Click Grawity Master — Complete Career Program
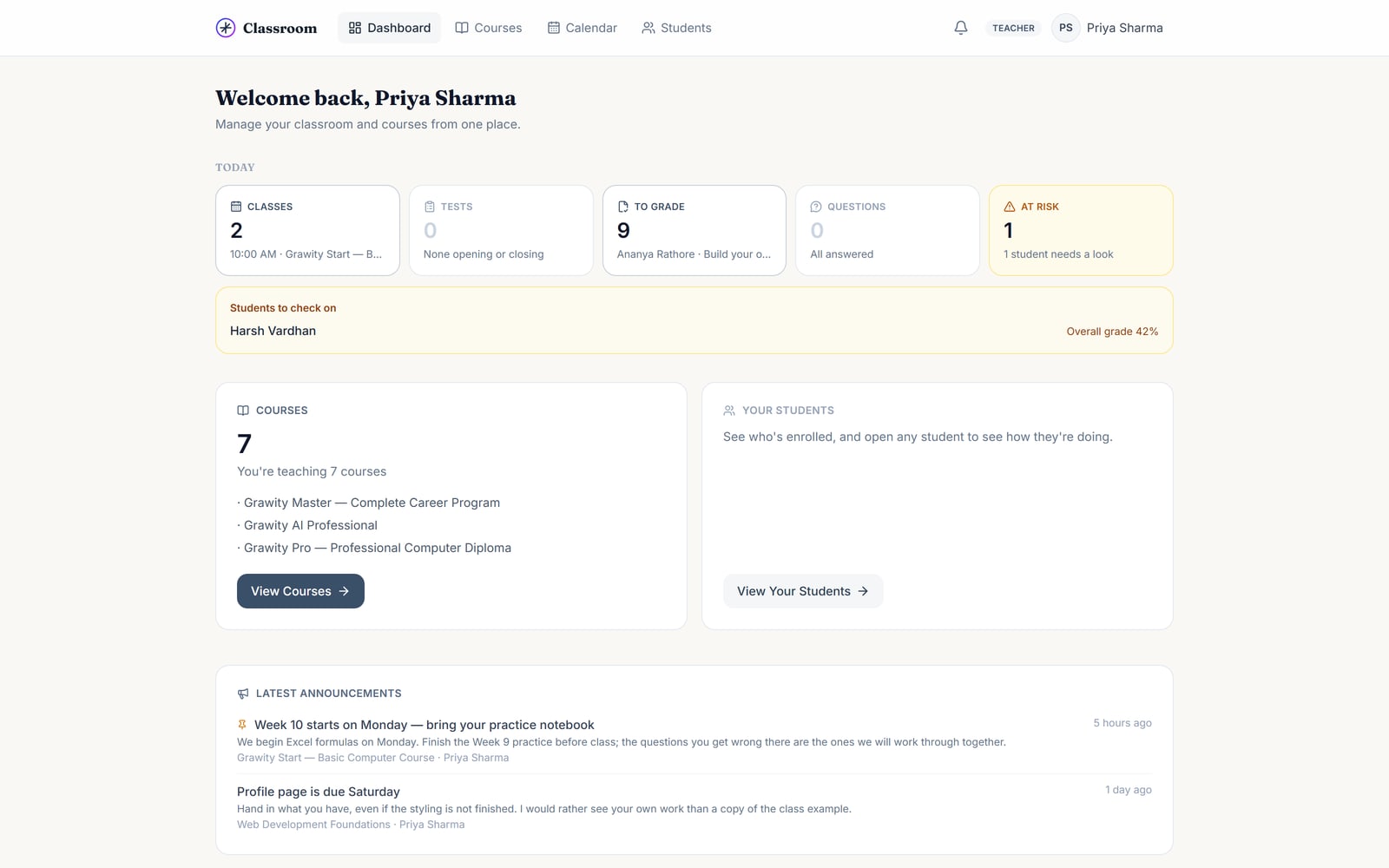 372,503
